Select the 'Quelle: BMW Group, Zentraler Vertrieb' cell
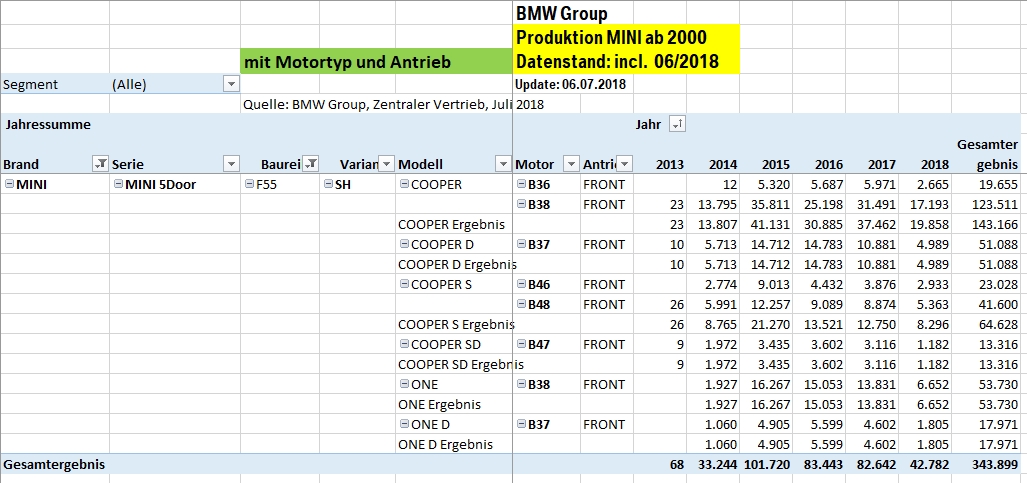This screenshot has height=483, width=1027. coord(394,104)
